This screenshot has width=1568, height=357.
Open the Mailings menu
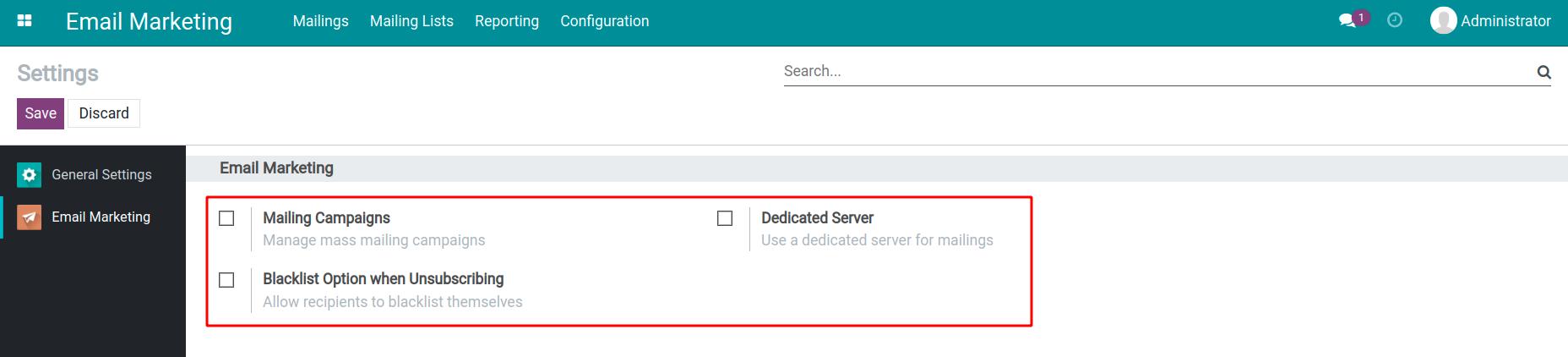tap(320, 21)
